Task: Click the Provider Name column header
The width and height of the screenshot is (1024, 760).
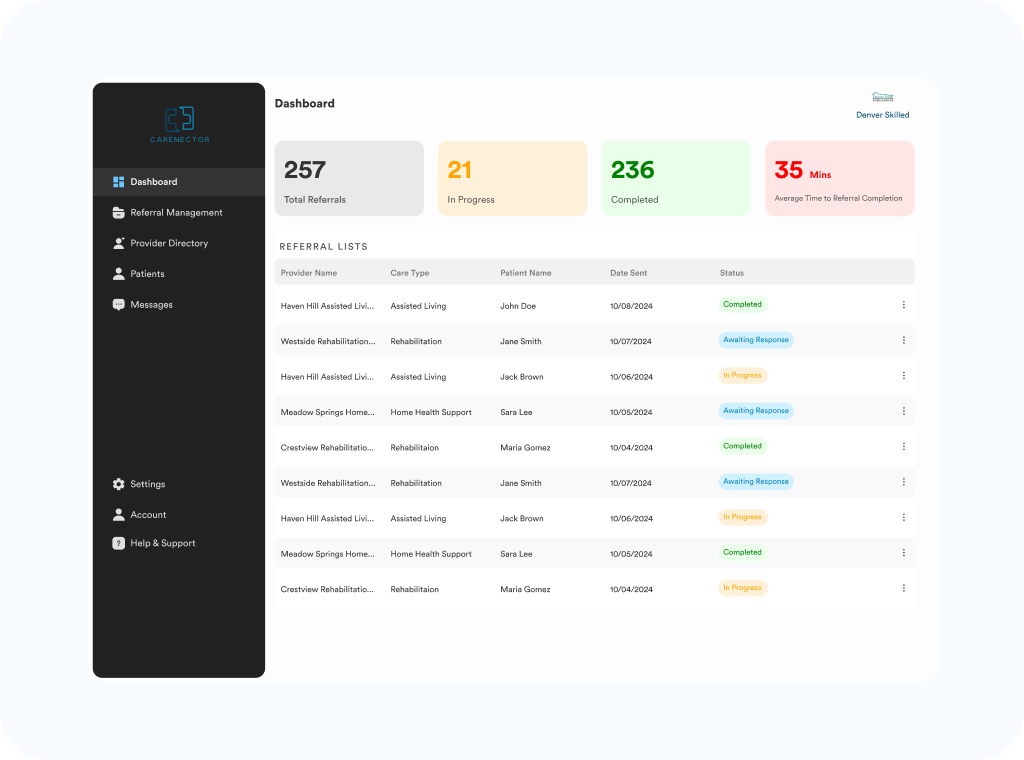Action: [310, 272]
